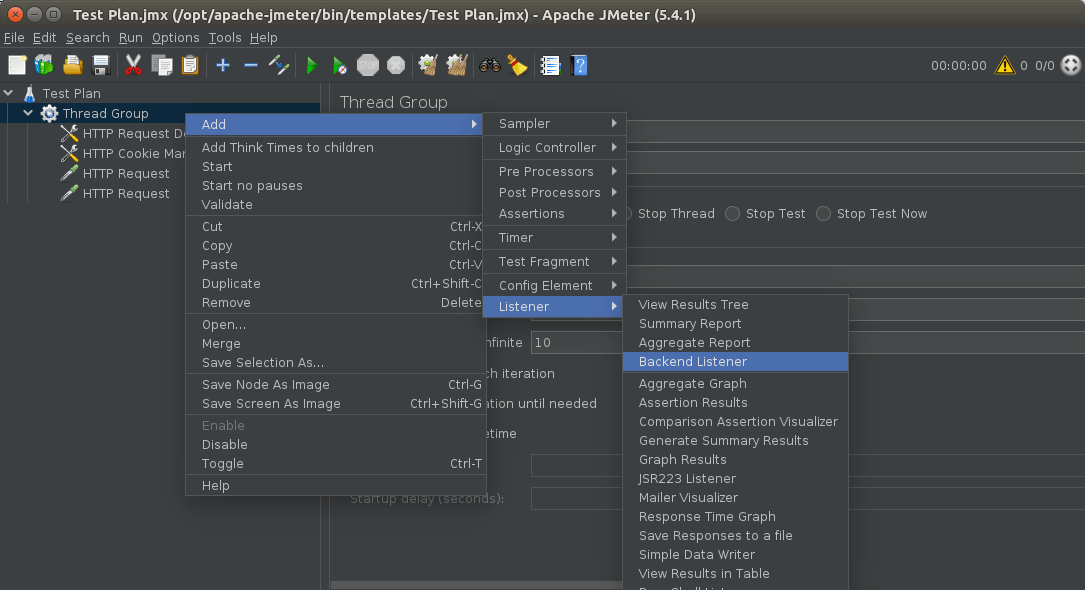Select the Stop Thread radio button
The width and height of the screenshot is (1085, 590).
(x=627, y=213)
